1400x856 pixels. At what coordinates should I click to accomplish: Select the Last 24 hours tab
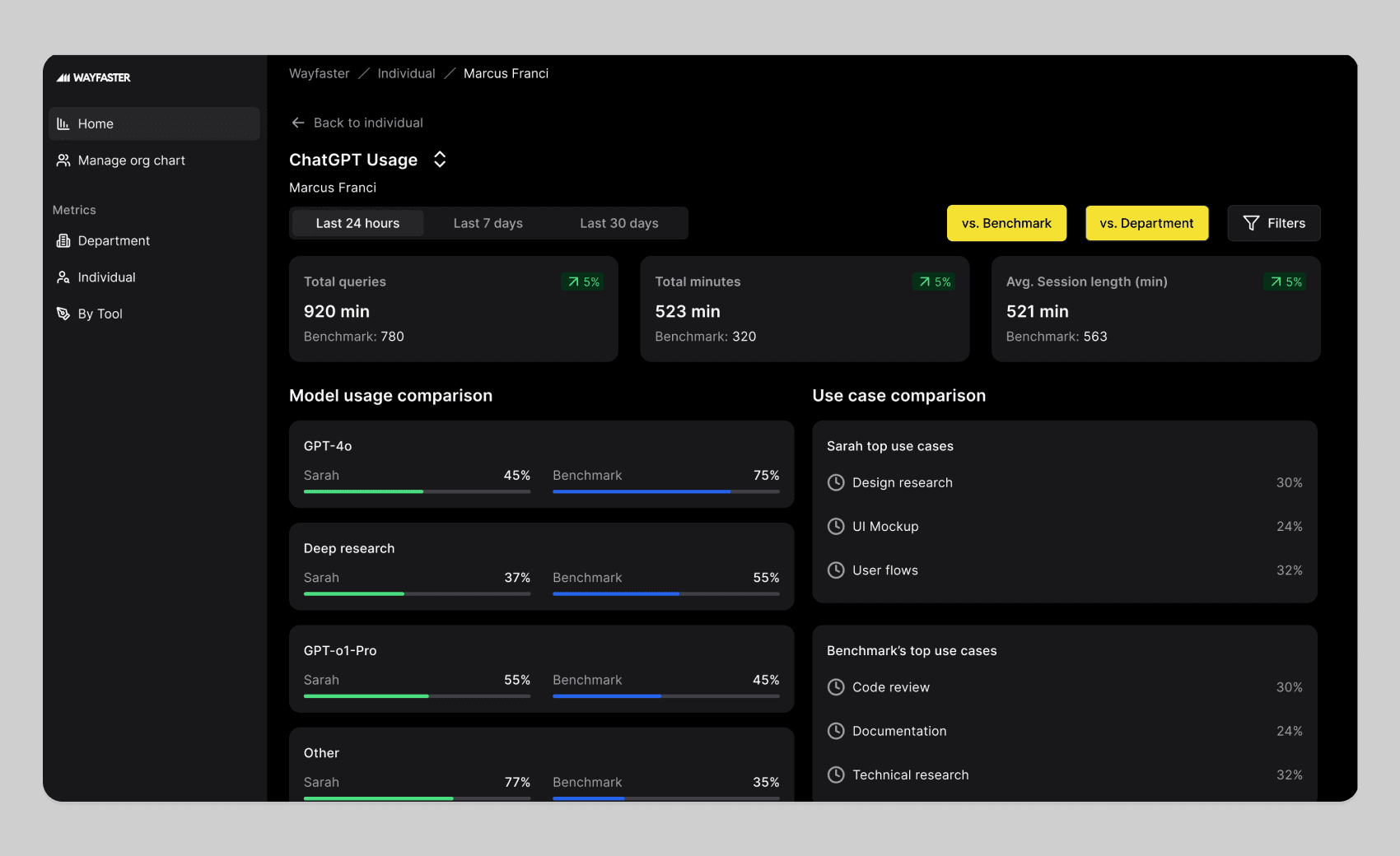[357, 223]
